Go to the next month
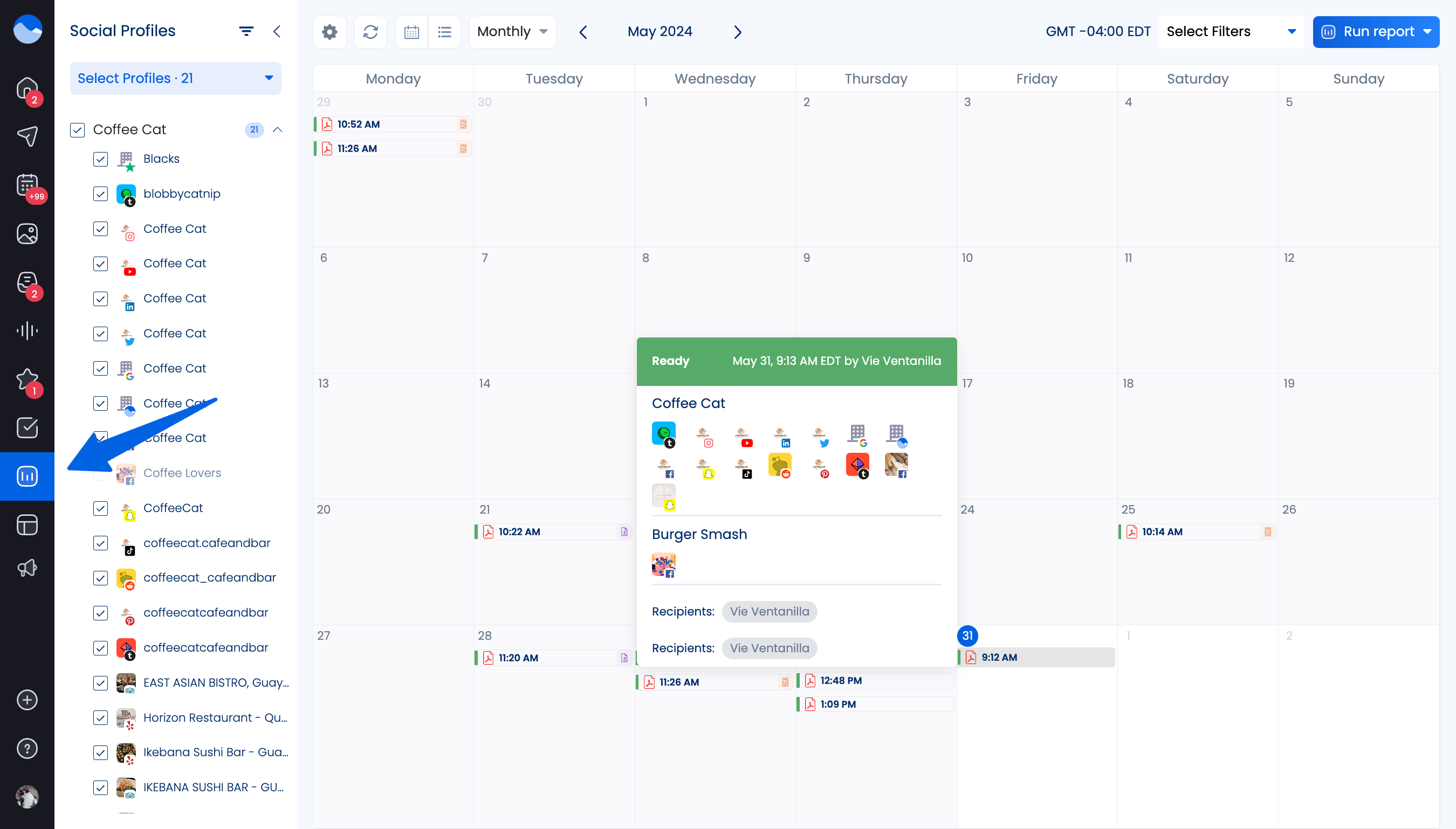The image size is (1456, 829). point(738,32)
